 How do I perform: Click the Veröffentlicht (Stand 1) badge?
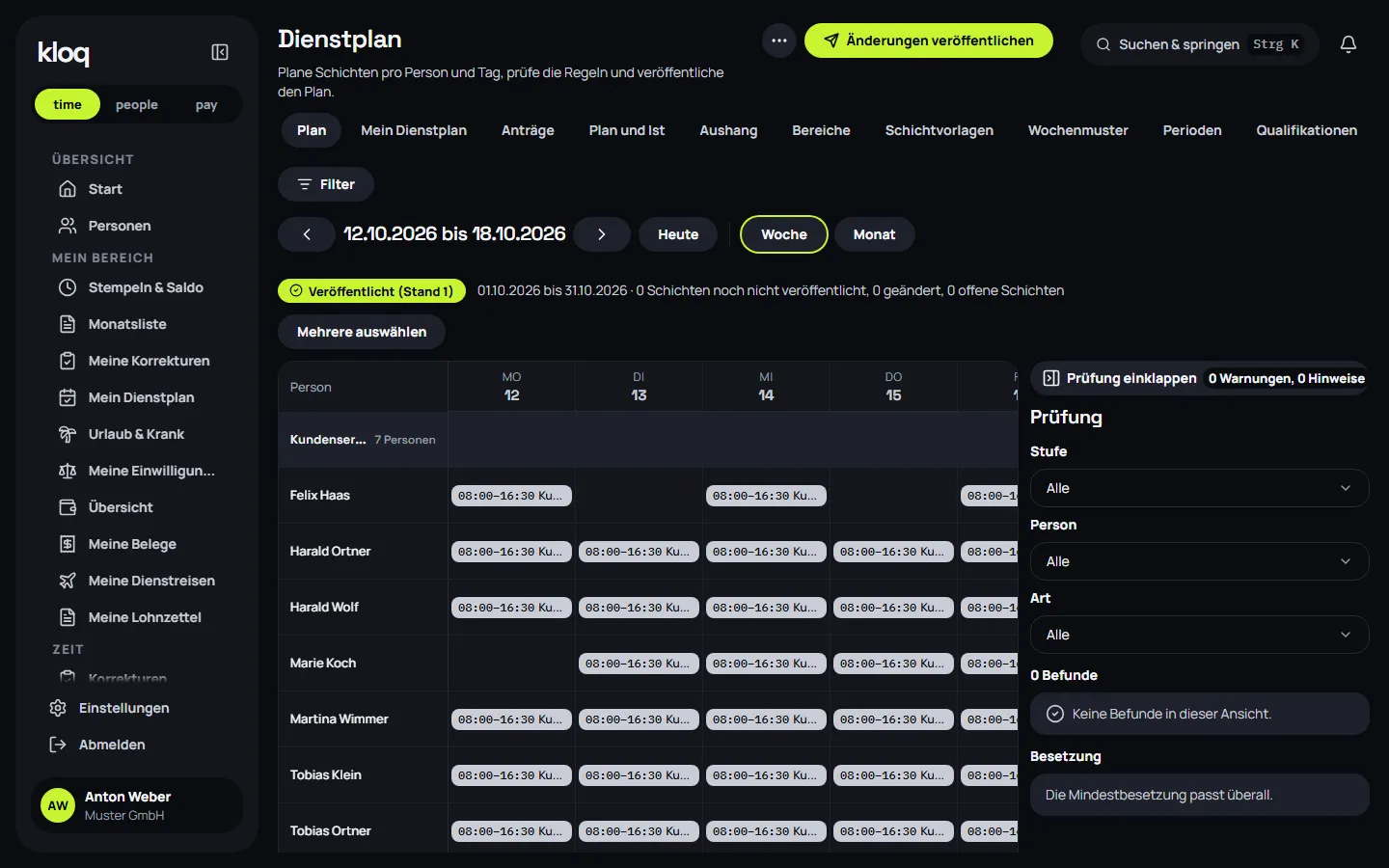click(371, 291)
